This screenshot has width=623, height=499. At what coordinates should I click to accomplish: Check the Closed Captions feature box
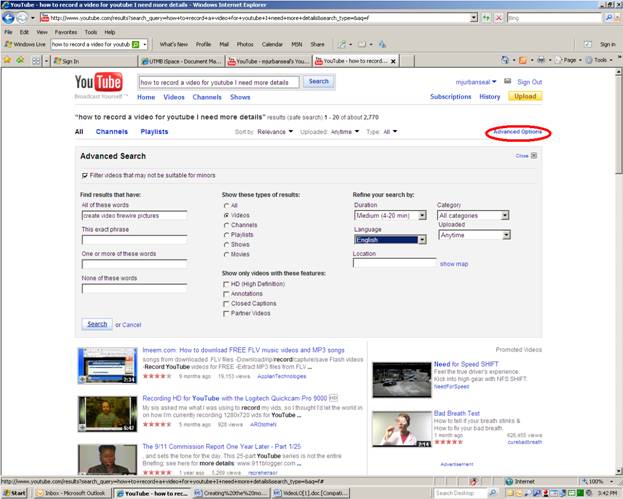[x=226, y=303]
